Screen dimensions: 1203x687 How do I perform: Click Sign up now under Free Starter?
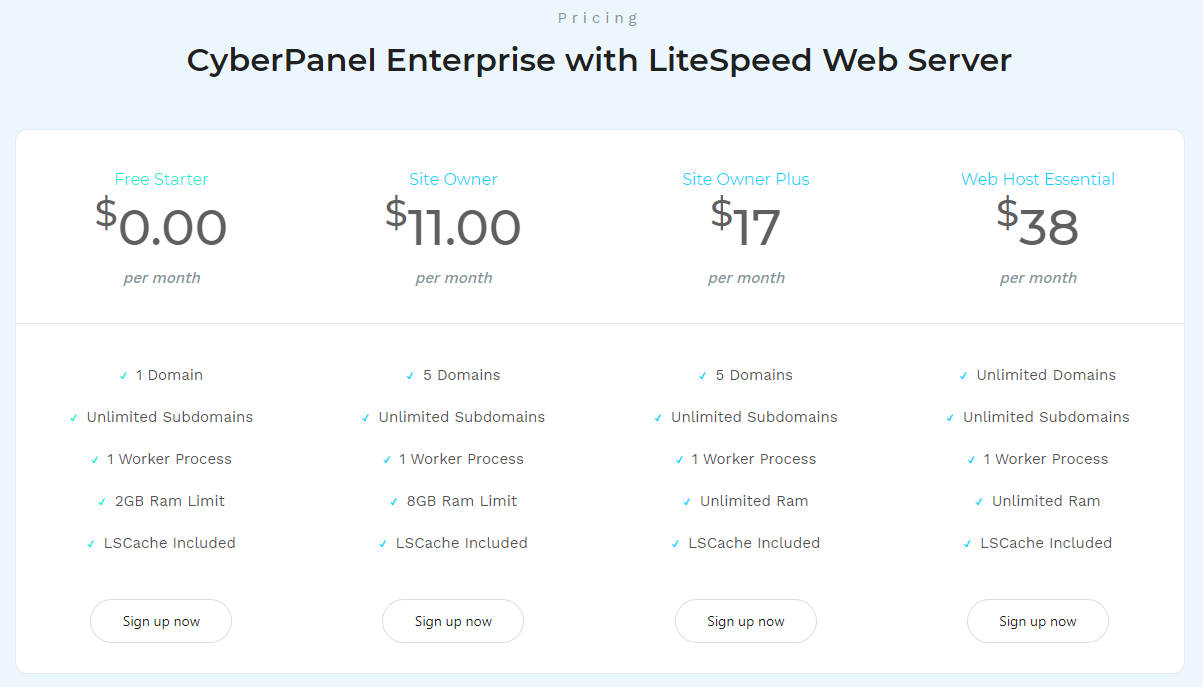(x=161, y=621)
